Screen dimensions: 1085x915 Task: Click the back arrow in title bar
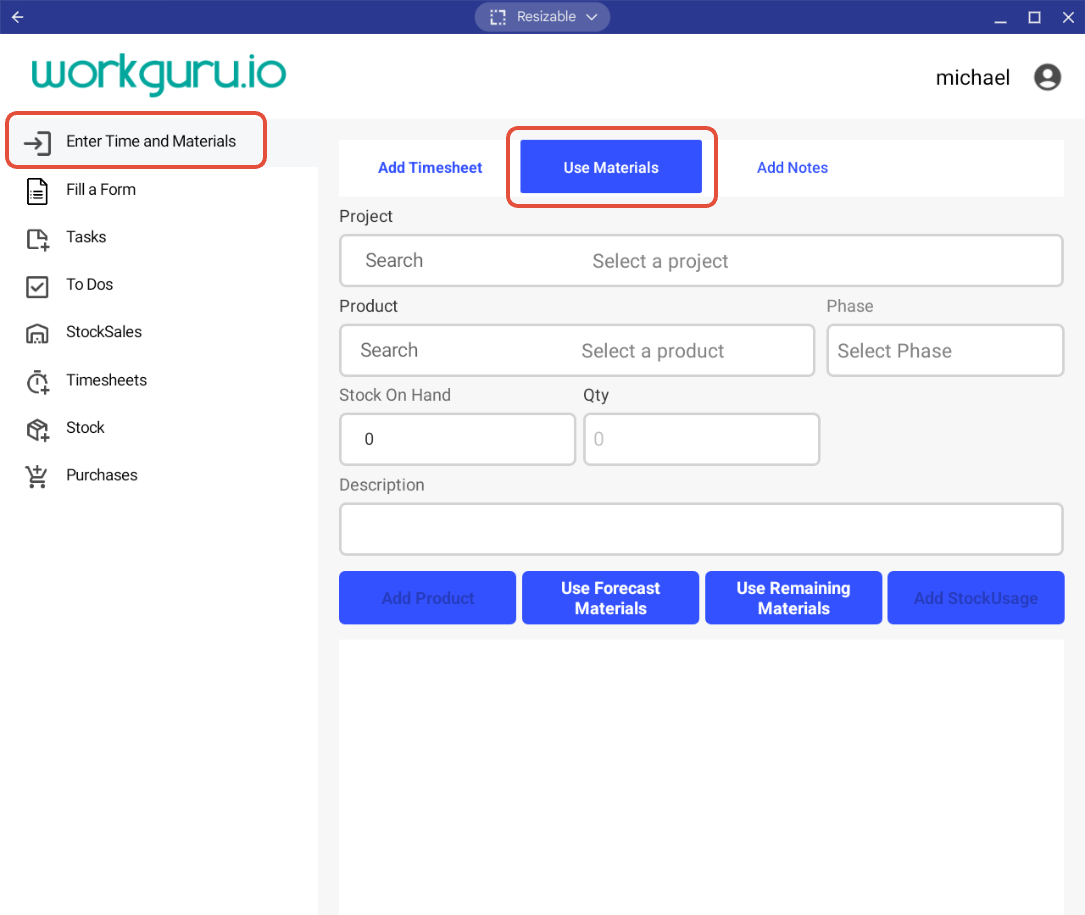(x=18, y=17)
